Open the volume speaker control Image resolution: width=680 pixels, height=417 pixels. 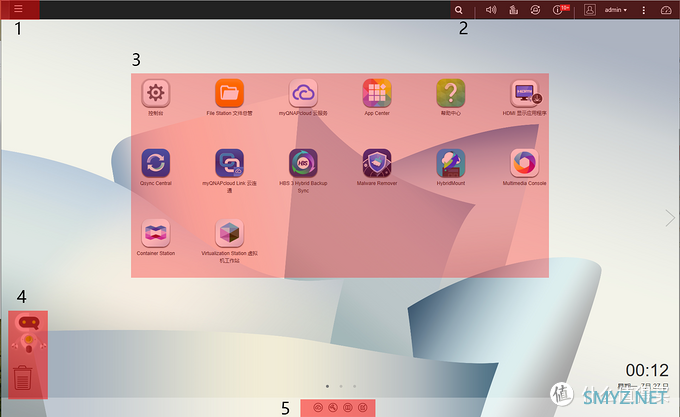(491, 10)
